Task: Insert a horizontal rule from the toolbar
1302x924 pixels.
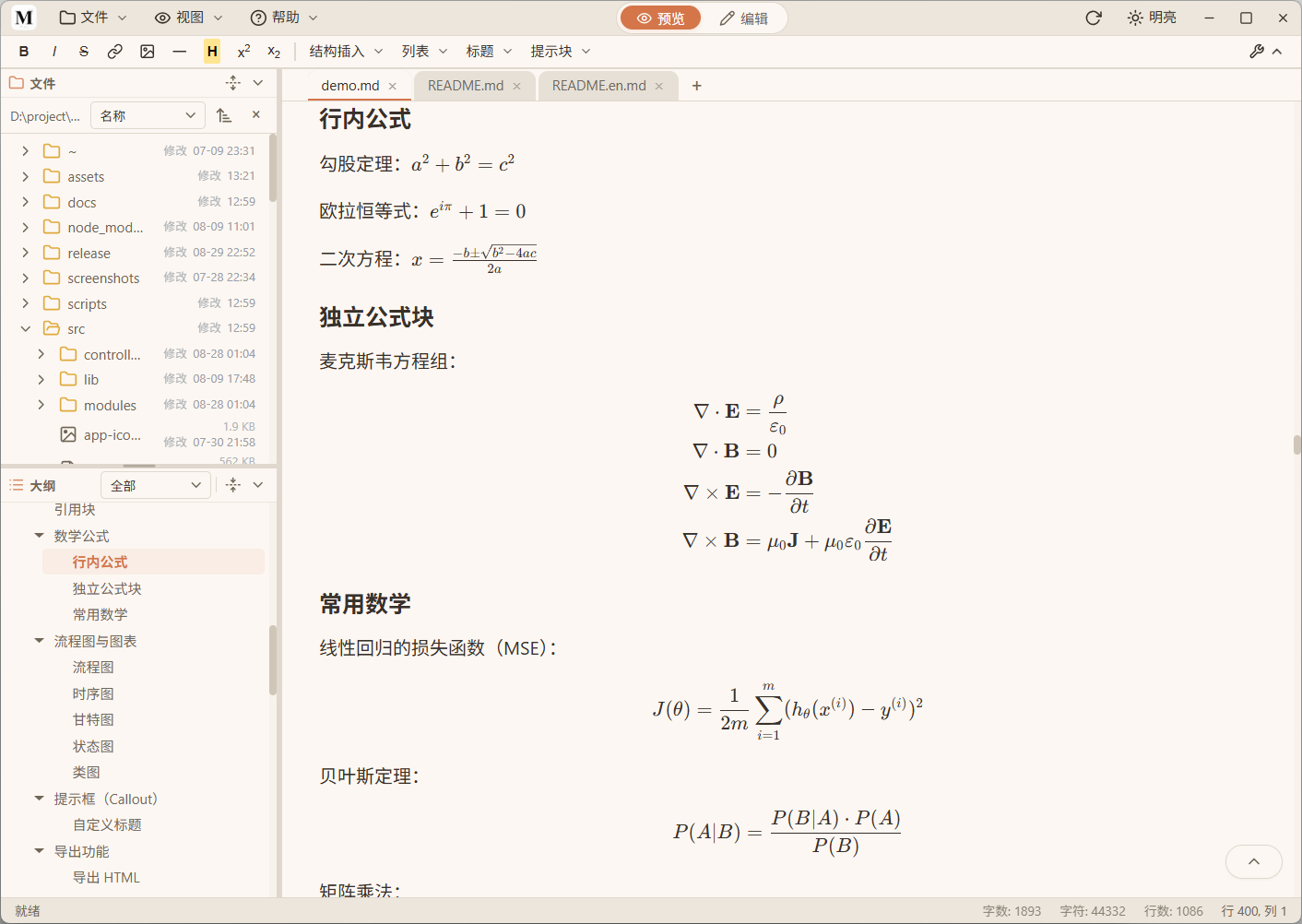Action: coord(180,52)
